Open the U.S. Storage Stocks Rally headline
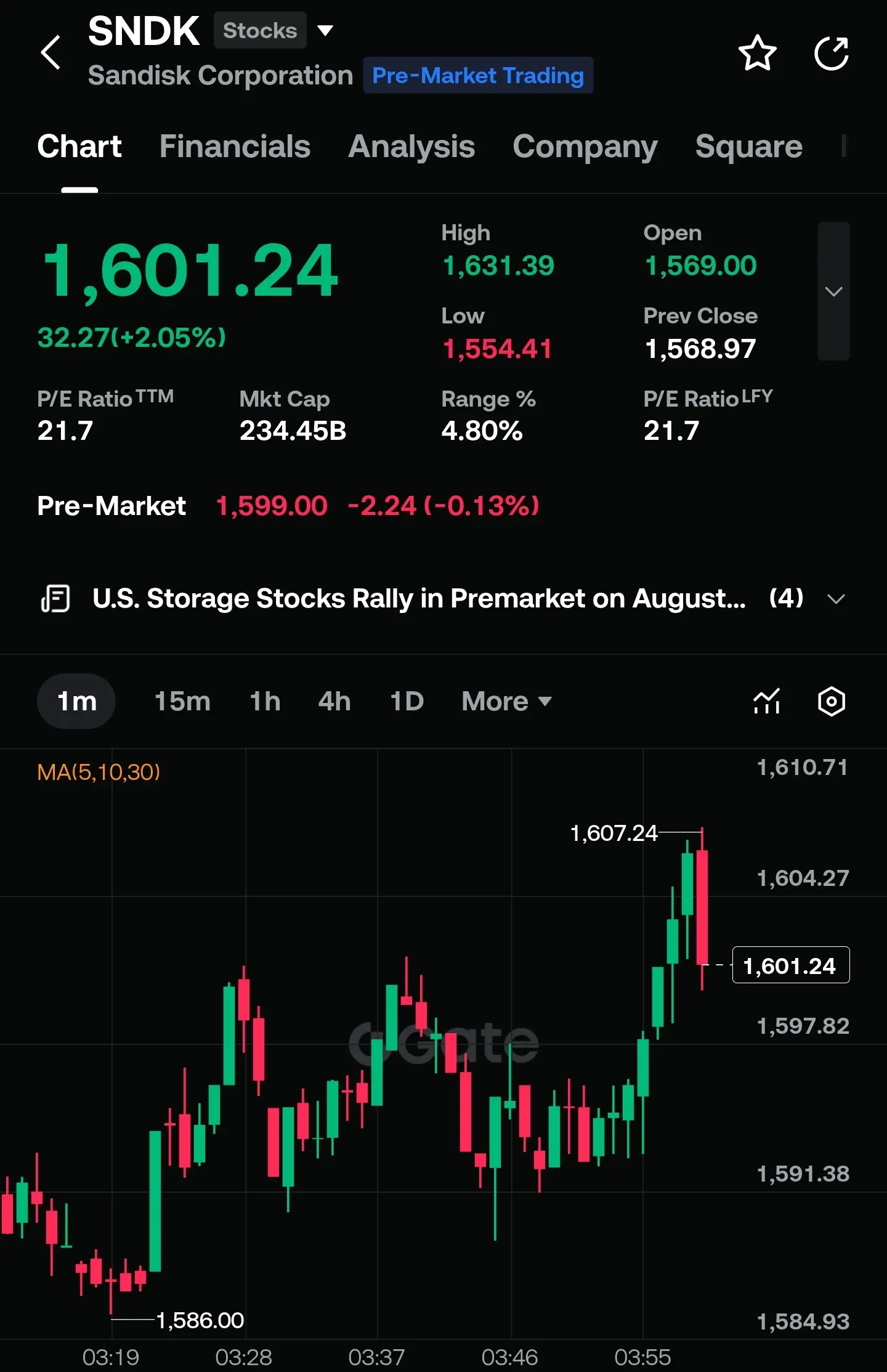The width and height of the screenshot is (887, 1372). click(419, 598)
